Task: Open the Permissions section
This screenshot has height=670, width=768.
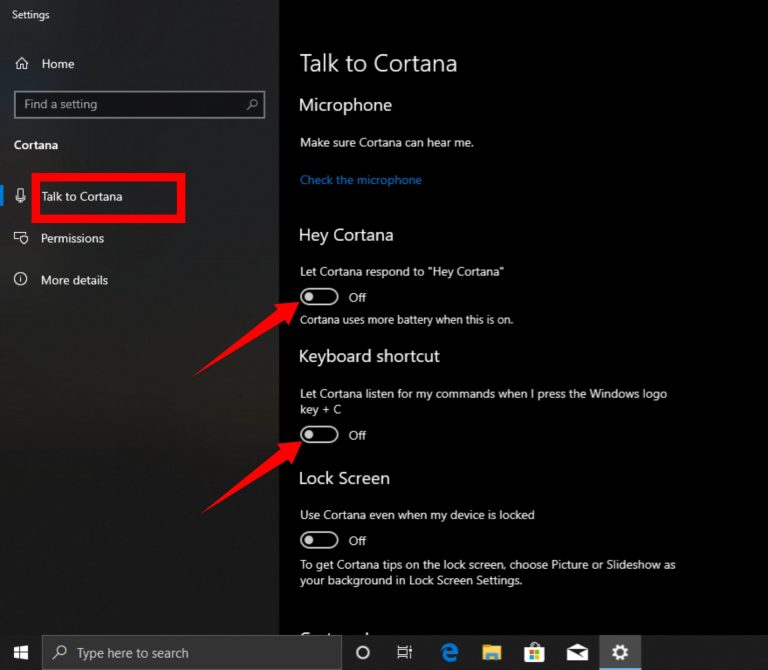Action: click(x=72, y=239)
